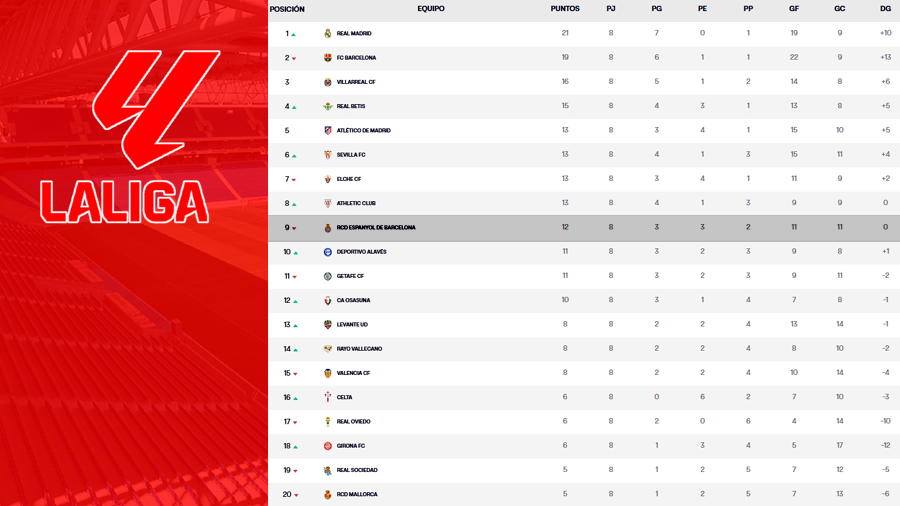Screen dimensions: 900x506
Task: Click the Atlético de Madrid crest icon
Action: [328, 131]
